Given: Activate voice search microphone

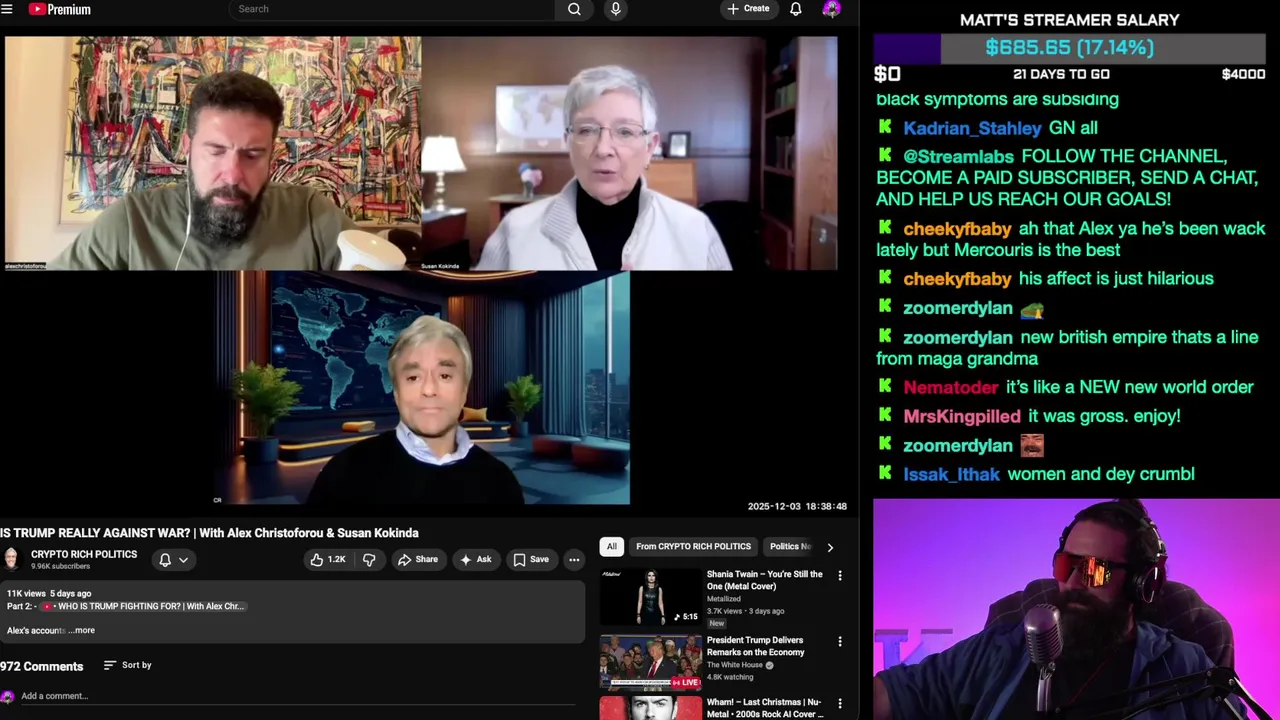Looking at the screenshot, I should coord(615,9).
